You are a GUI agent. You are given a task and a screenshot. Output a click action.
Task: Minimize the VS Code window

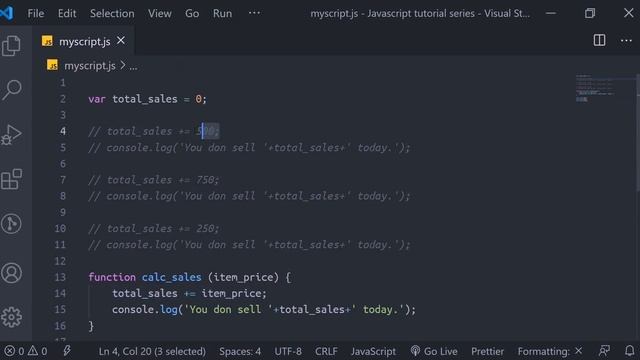pos(551,13)
